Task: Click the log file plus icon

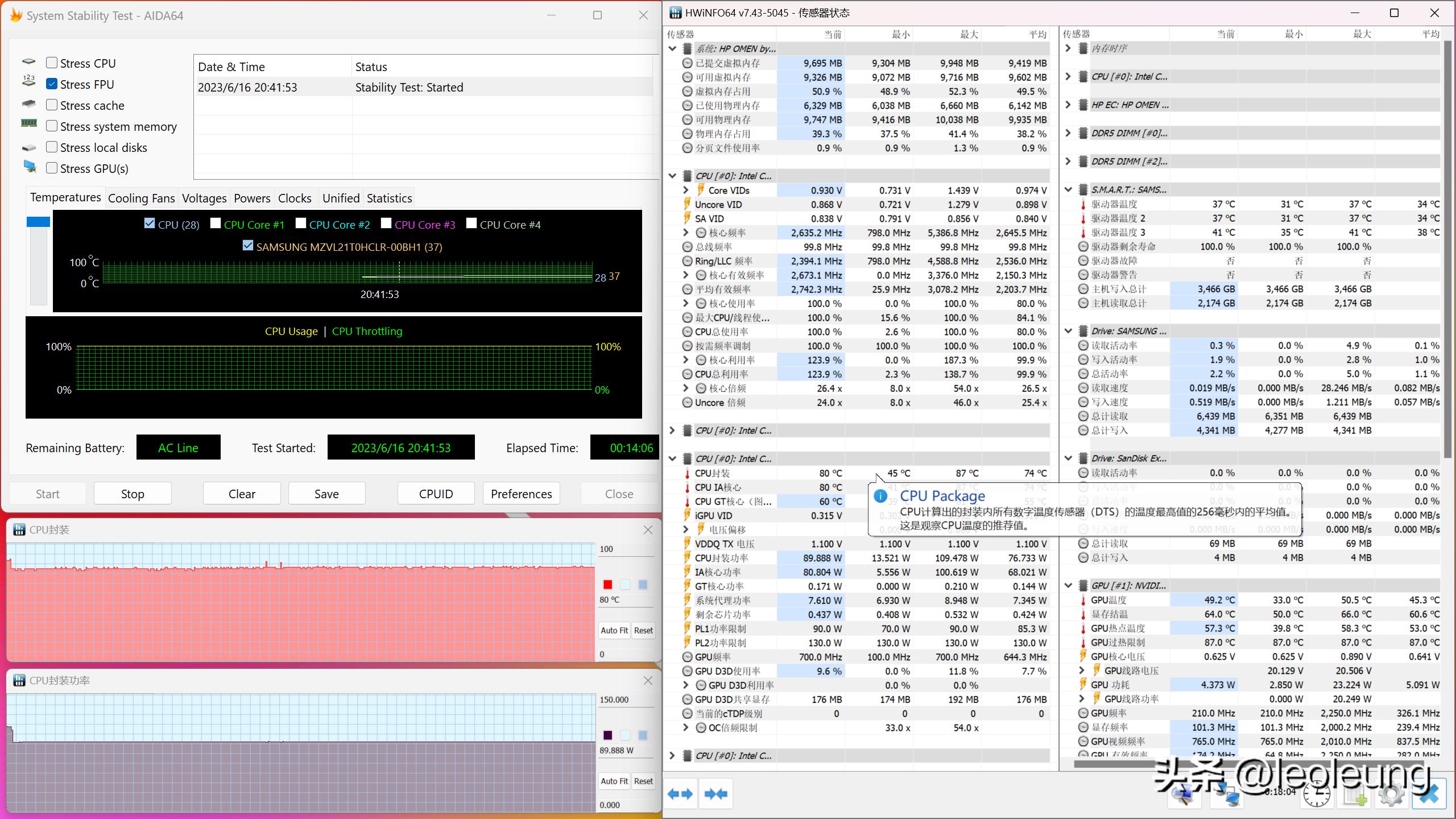Action: tap(1354, 795)
